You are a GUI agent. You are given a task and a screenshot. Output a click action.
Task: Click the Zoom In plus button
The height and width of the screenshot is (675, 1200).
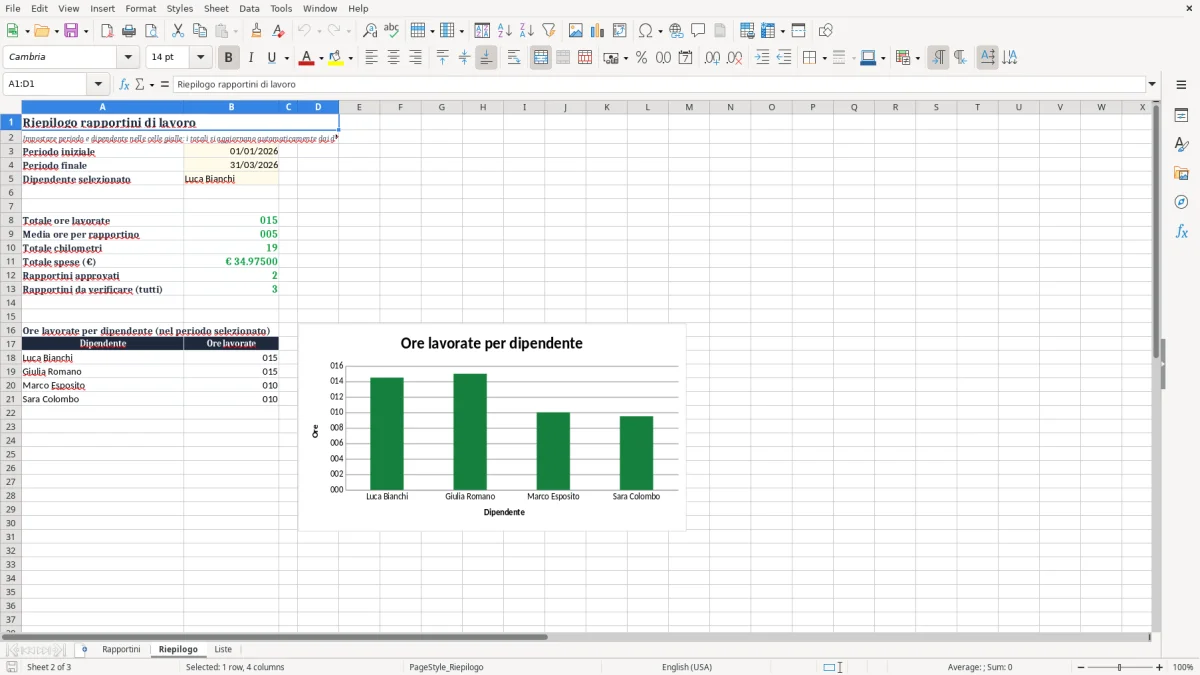pos(1160,667)
